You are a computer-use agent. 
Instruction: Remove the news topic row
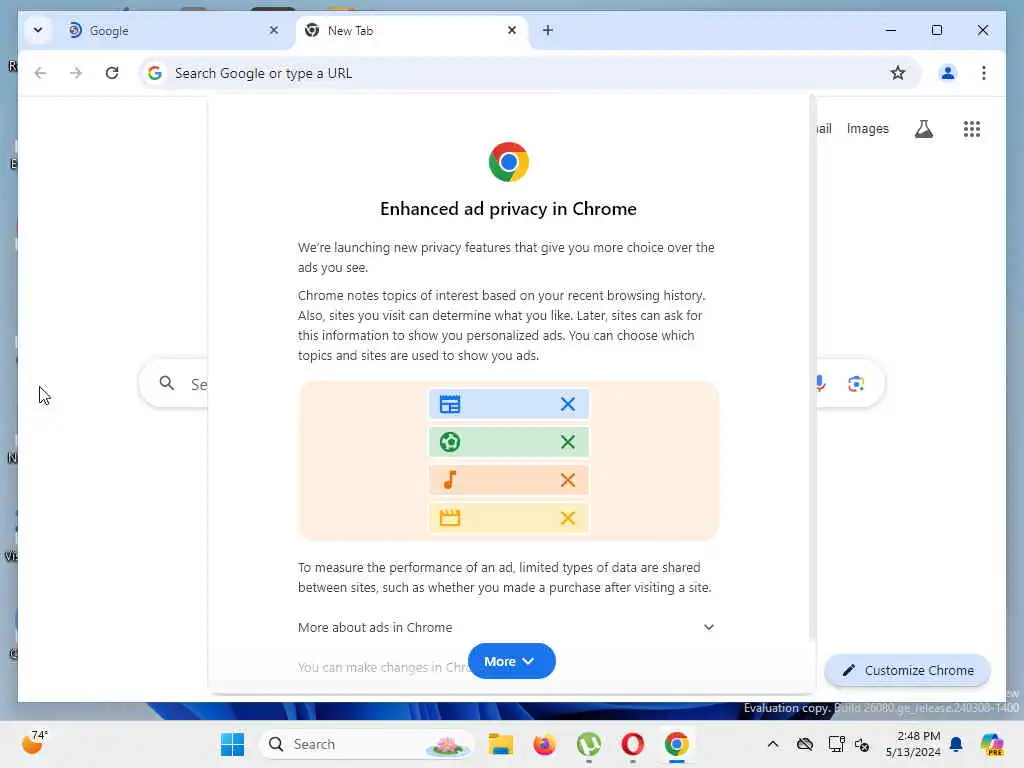[568, 404]
